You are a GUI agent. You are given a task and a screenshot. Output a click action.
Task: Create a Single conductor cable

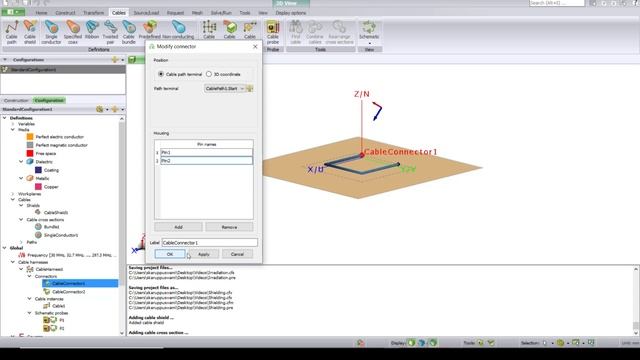pos(51,32)
